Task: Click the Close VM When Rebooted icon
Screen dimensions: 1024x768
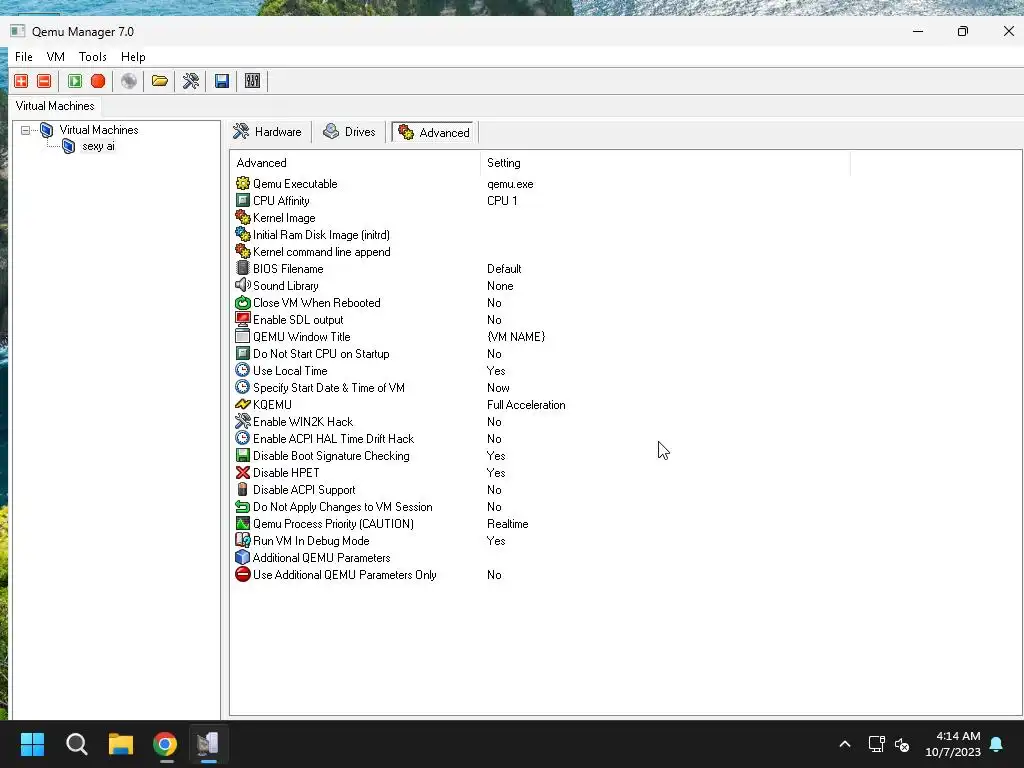Action: click(x=242, y=302)
